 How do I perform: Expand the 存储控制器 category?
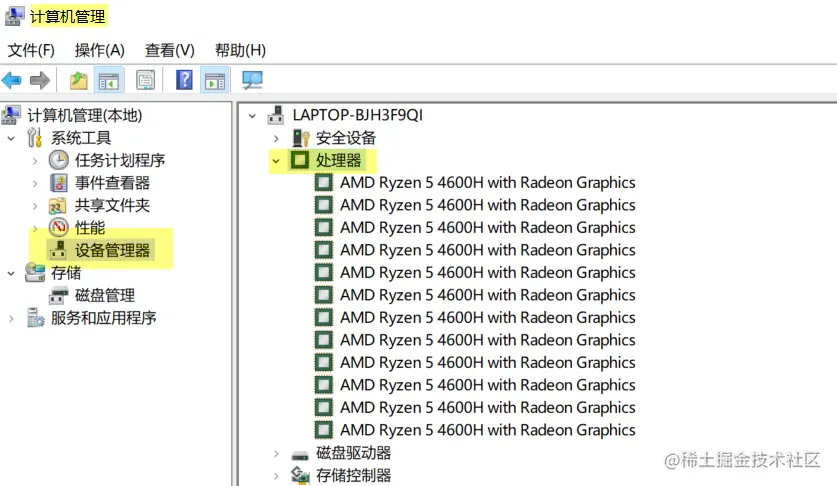(276, 475)
